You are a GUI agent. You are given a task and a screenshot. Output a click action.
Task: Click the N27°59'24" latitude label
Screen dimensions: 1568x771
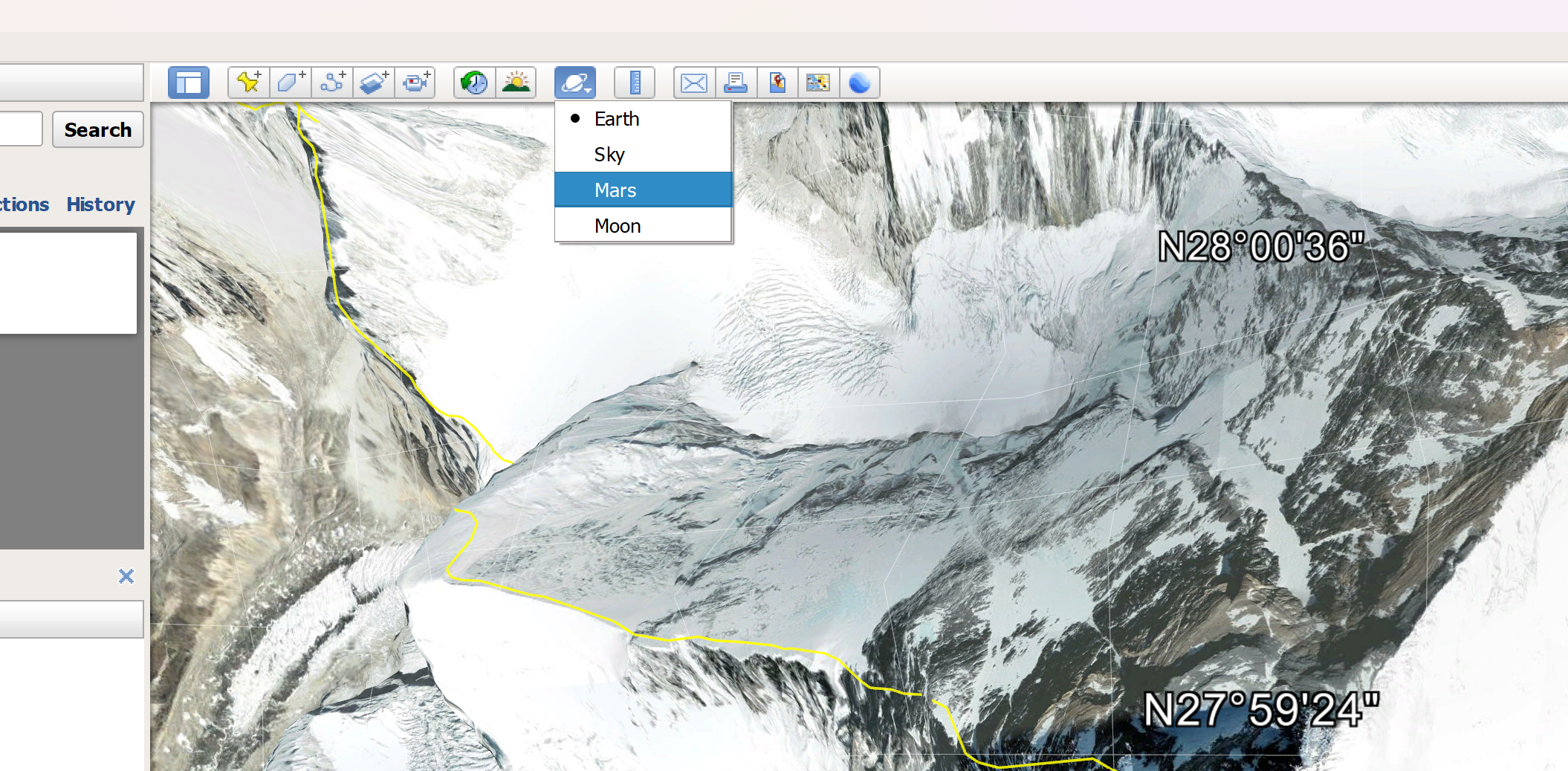point(1261,709)
